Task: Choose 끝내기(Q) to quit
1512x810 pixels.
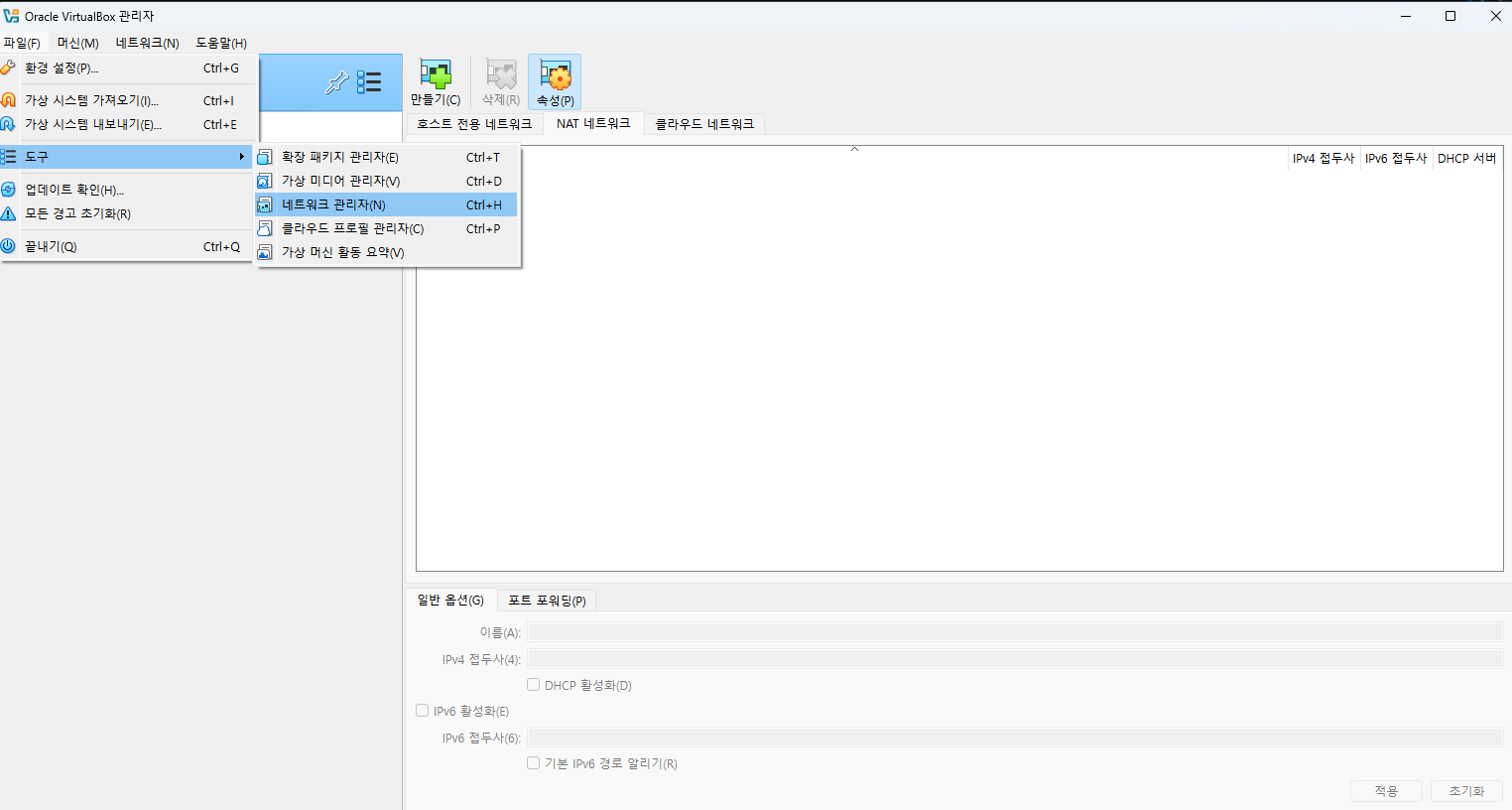Action: click(127, 246)
